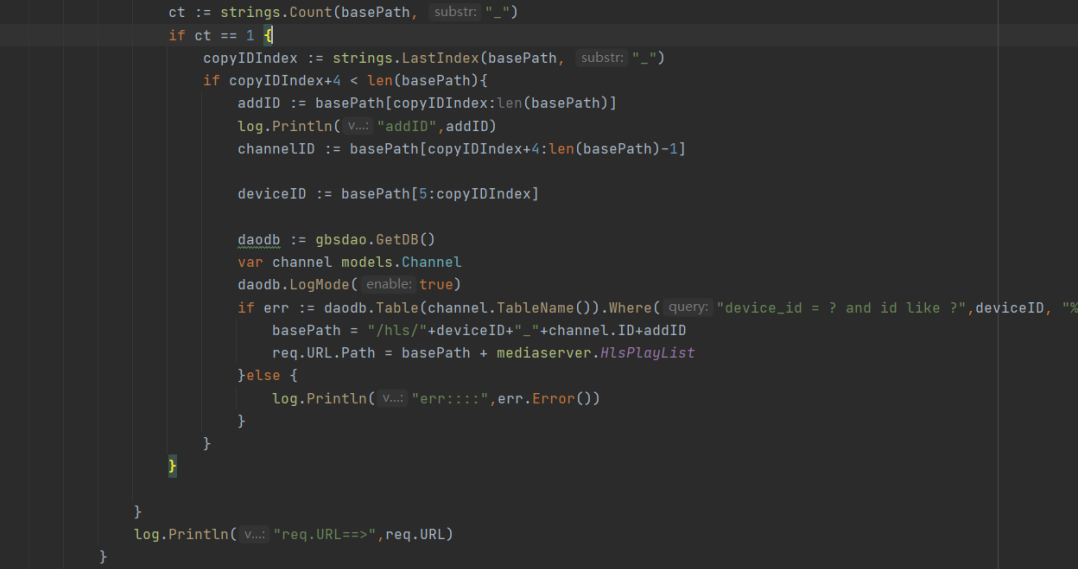The height and width of the screenshot is (569, 1078).
Task: Click the "channelID" variable declaration
Action: pos(276,148)
